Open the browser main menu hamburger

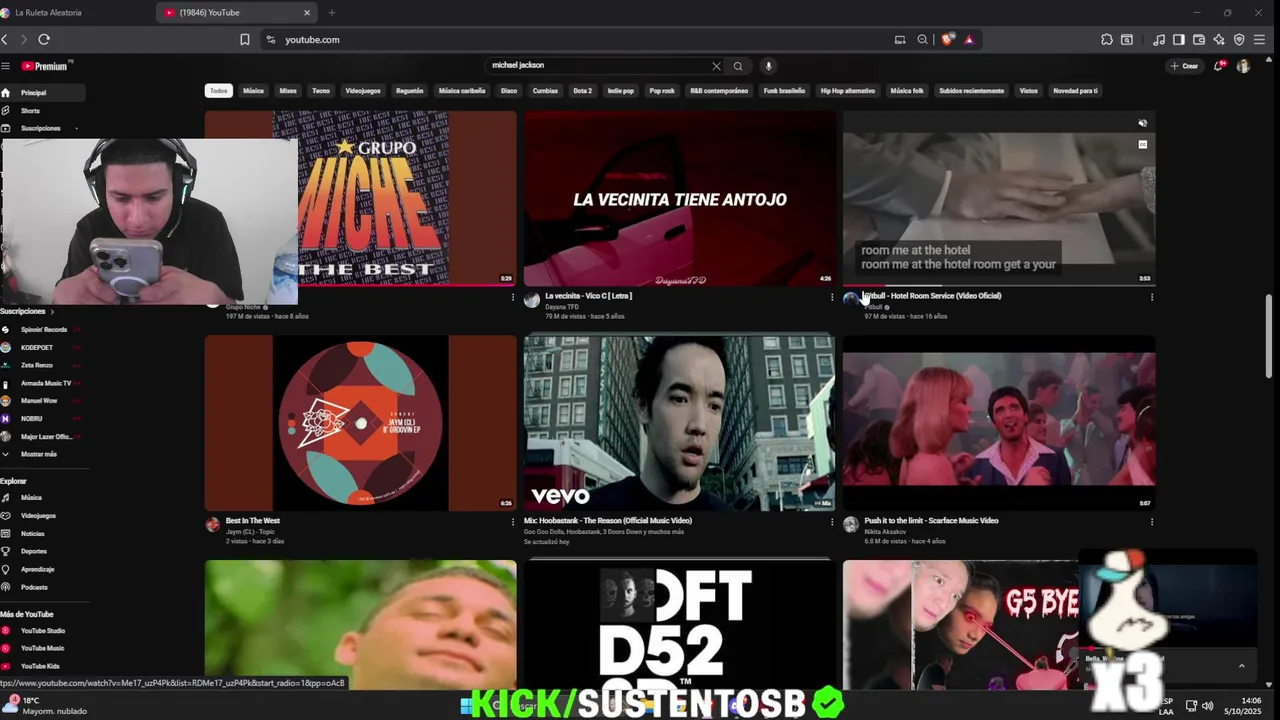pyautogui.click(x=1260, y=39)
